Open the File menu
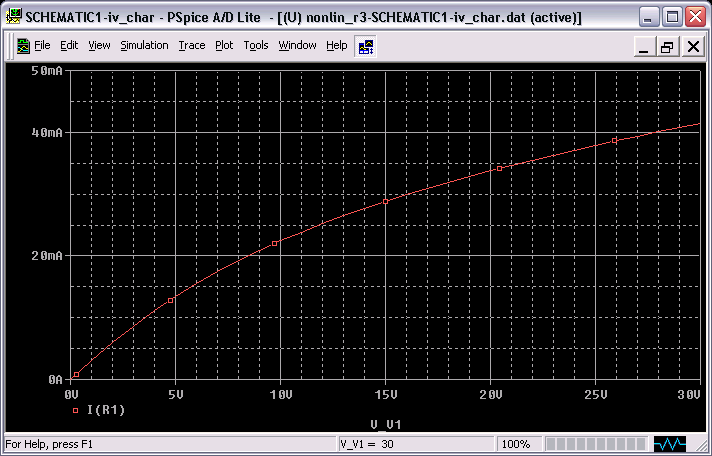The image size is (712, 456). click(x=42, y=45)
